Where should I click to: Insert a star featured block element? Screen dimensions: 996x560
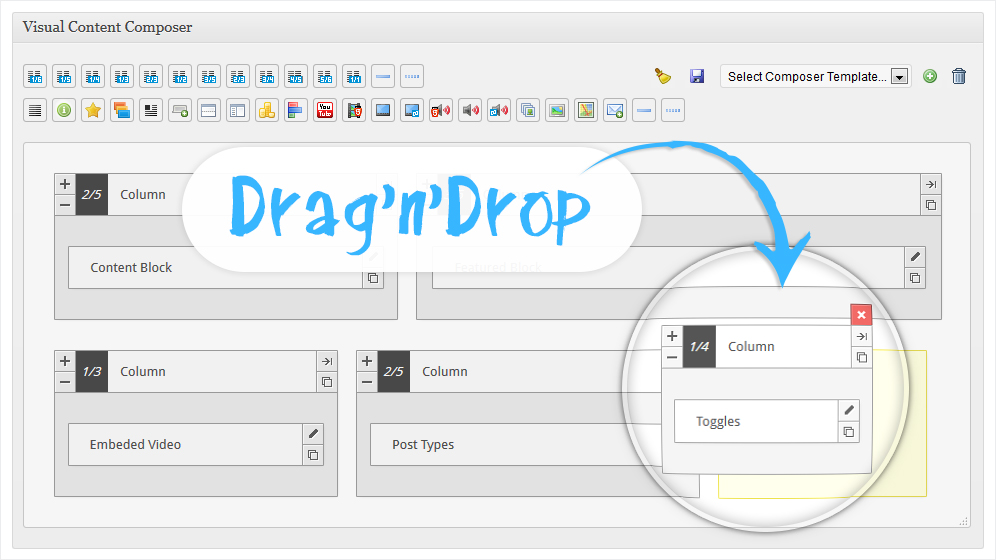coord(93,110)
